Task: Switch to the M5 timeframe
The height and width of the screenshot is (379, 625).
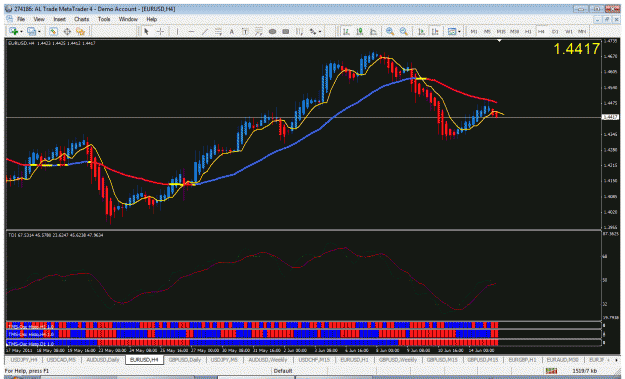Action: pyautogui.click(x=487, y=31)
